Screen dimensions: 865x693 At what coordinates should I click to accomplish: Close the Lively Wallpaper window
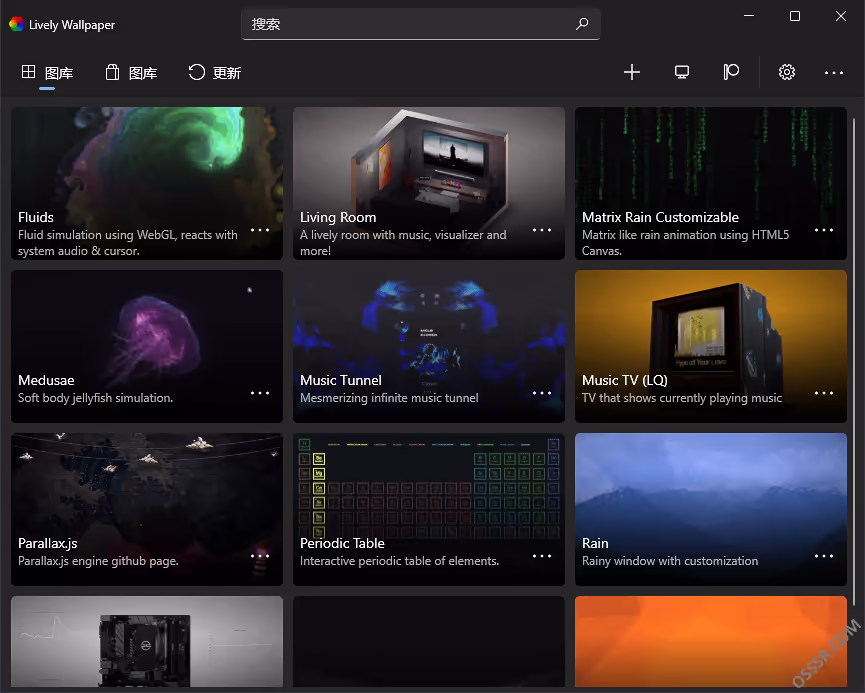click(x=841, y=16)
